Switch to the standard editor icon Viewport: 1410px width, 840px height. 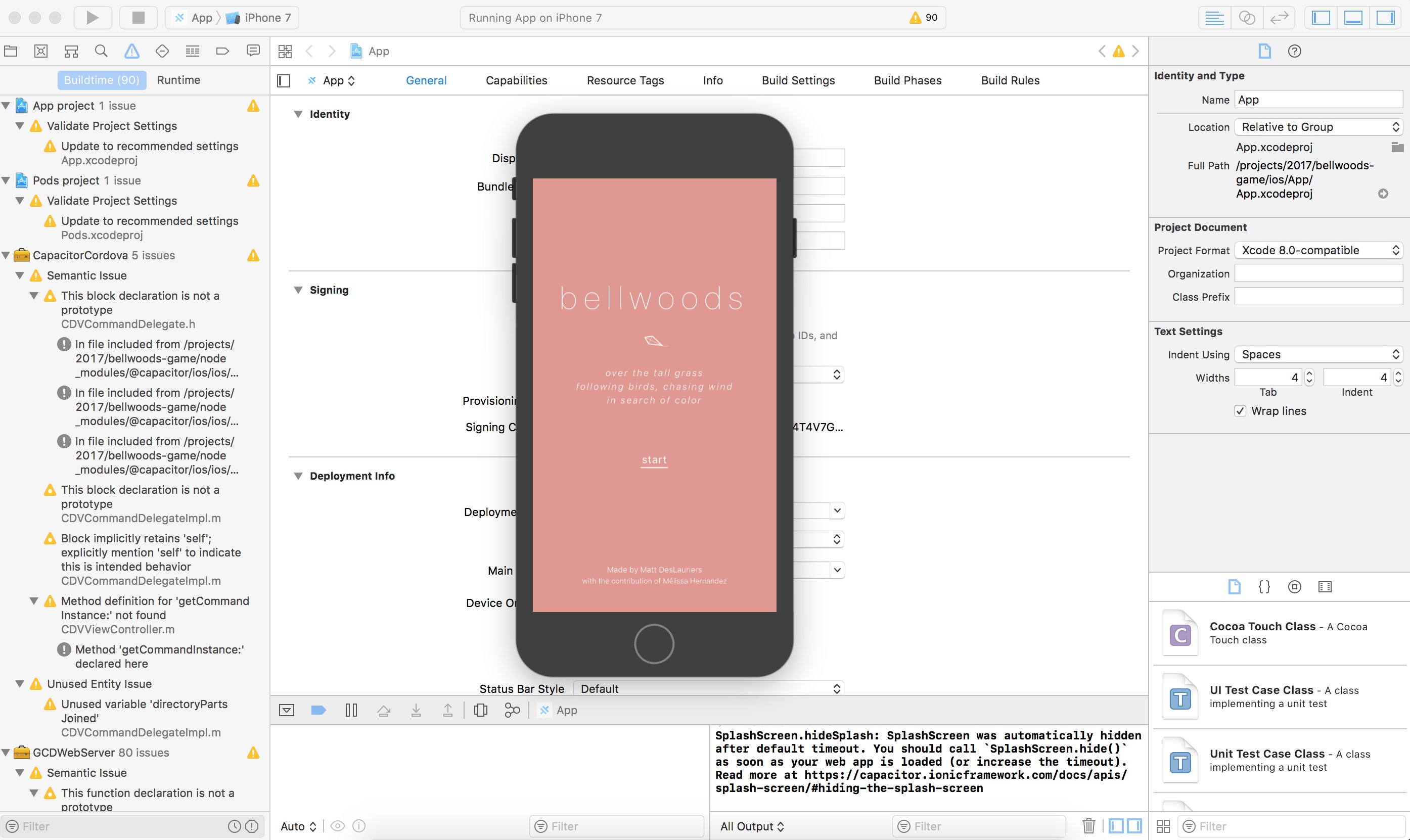click(x=1214, y=18)
